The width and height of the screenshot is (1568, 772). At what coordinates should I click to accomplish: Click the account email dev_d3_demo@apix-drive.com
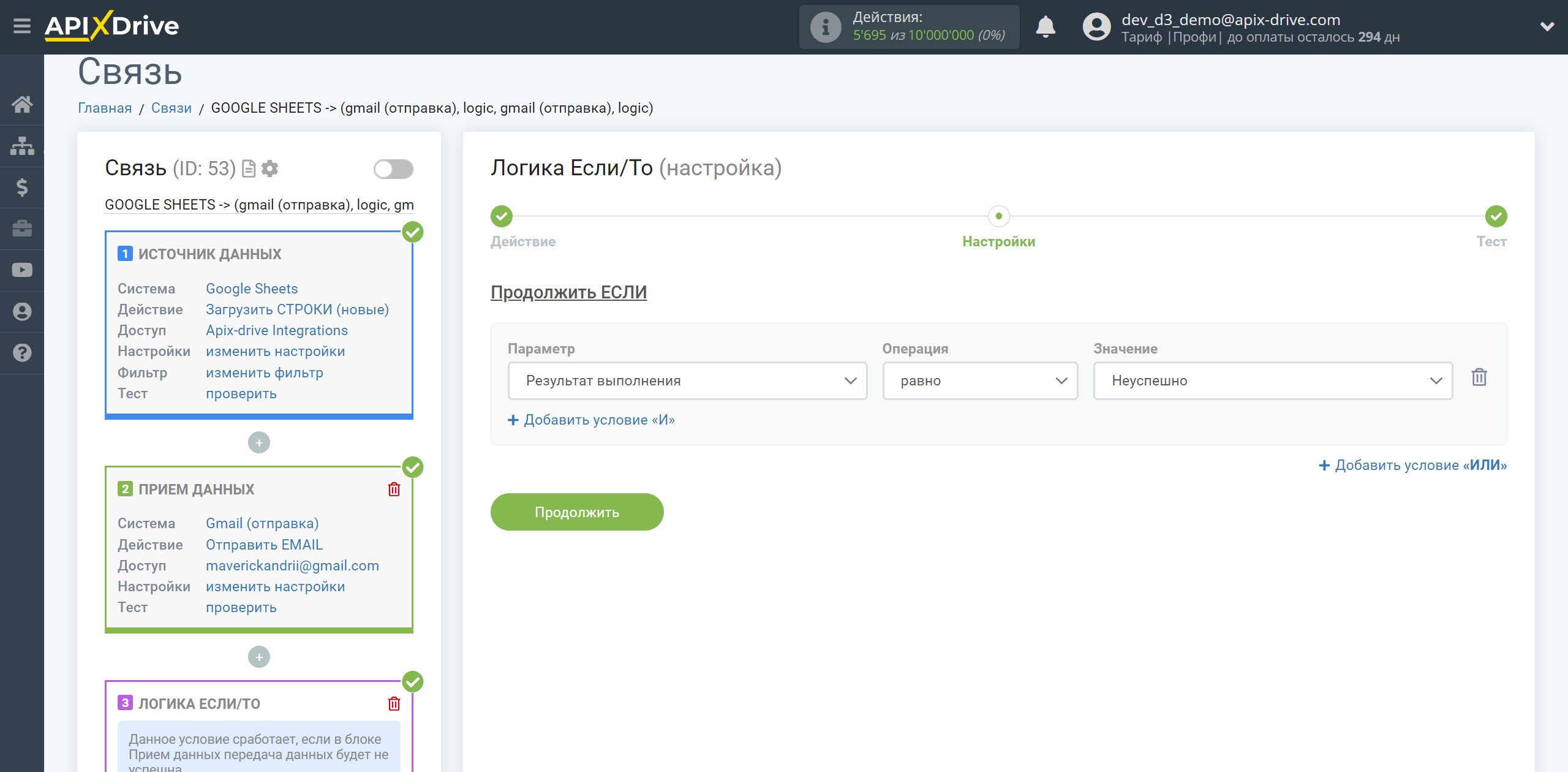tap(1231, 20)
